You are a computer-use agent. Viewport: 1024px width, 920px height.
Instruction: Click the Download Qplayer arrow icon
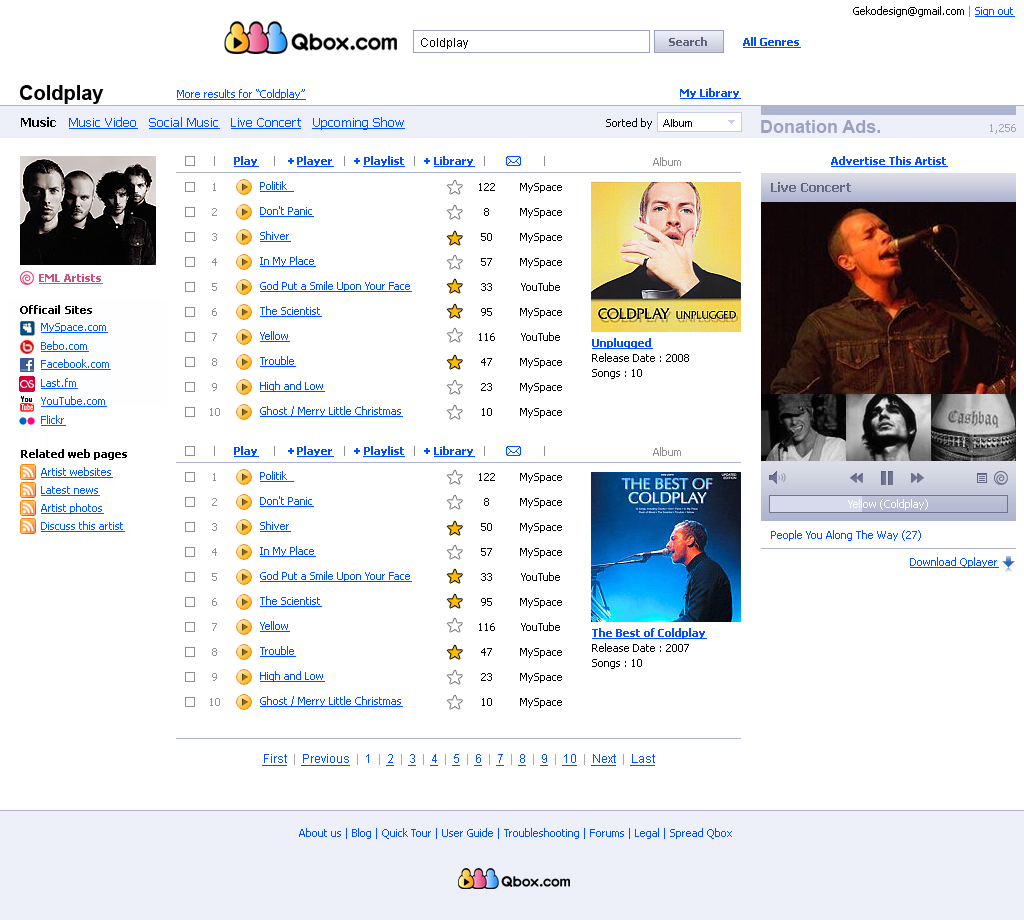tap(1008, 562)
